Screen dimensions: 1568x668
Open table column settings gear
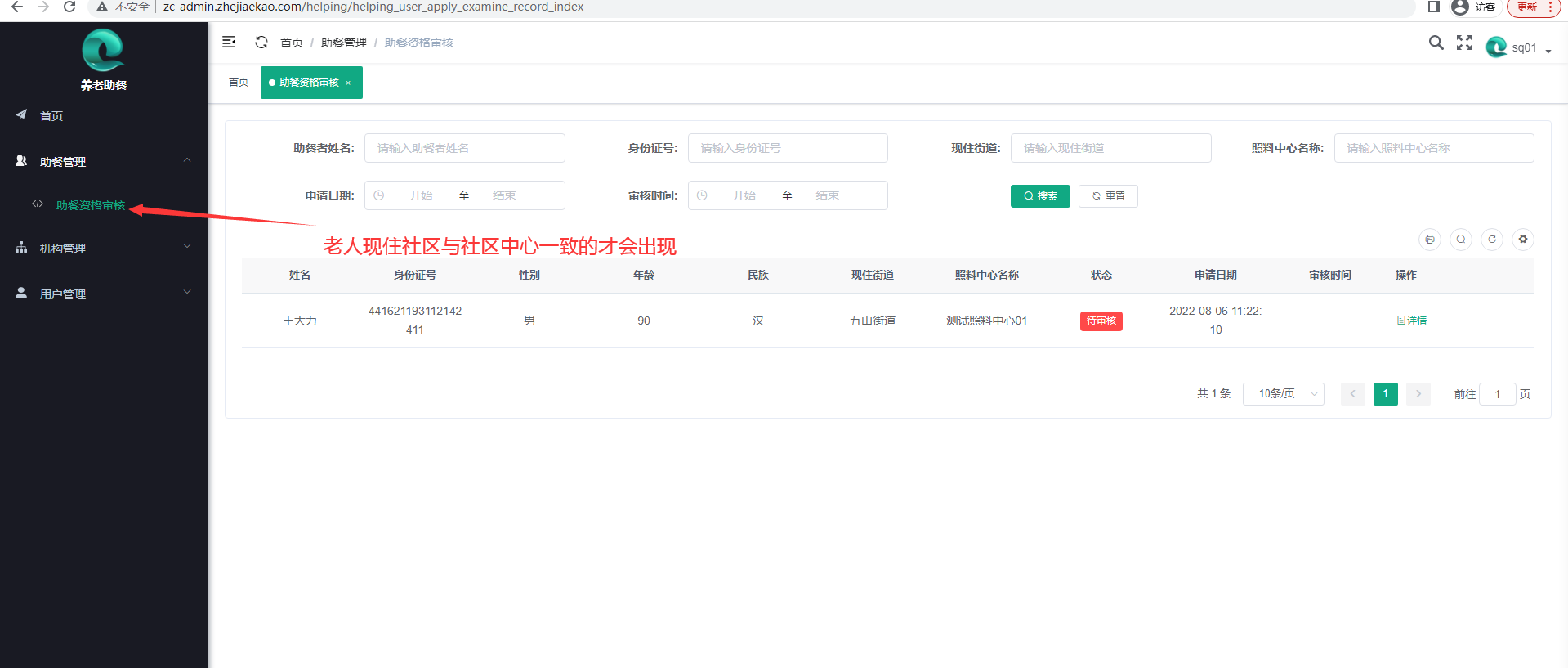[1523, 240]
